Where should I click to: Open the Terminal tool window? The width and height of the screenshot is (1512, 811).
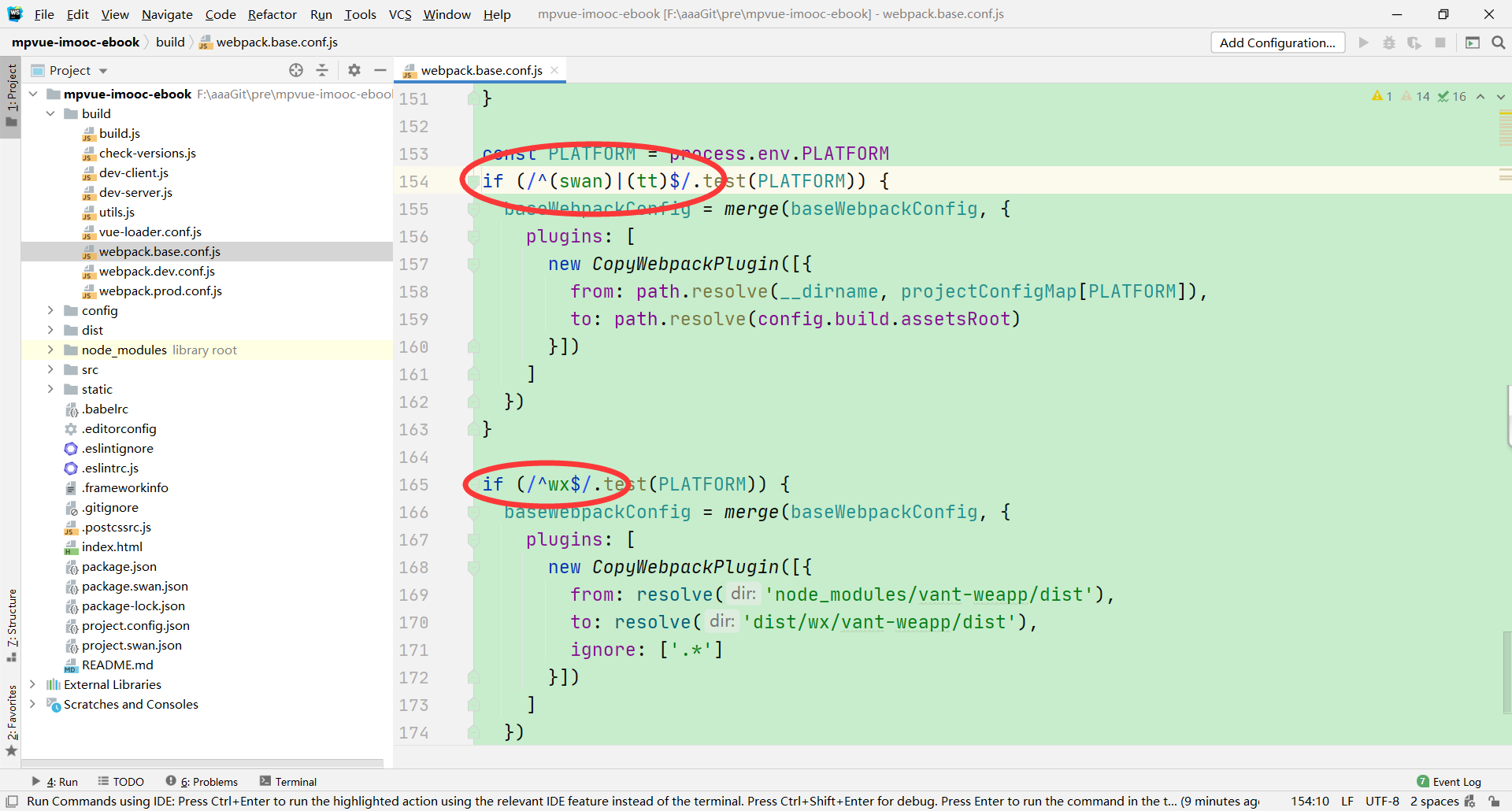[288, 782]
